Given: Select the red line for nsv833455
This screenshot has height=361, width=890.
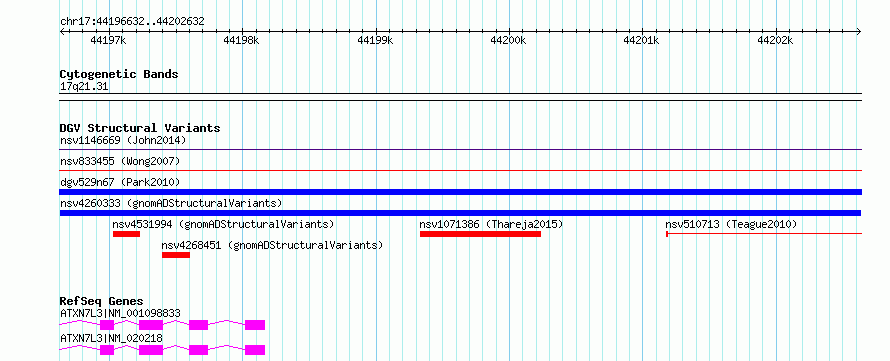Looking at the screenshot, I should click(x=461, y=170).
